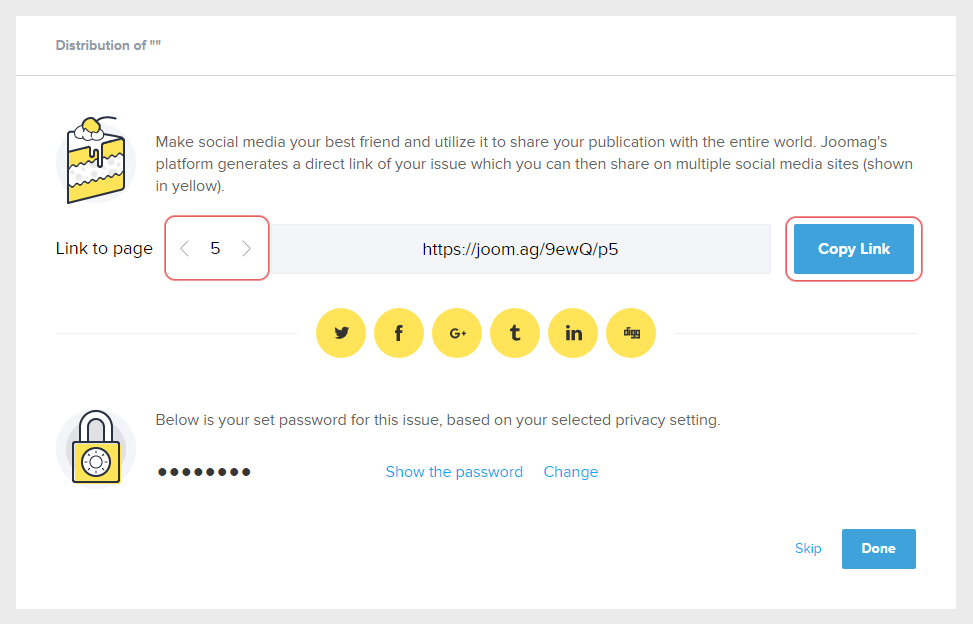The image size is (973, 624).
Task: Click the page number 5 value
Action: pyautogui.click(x=215, y=249)
